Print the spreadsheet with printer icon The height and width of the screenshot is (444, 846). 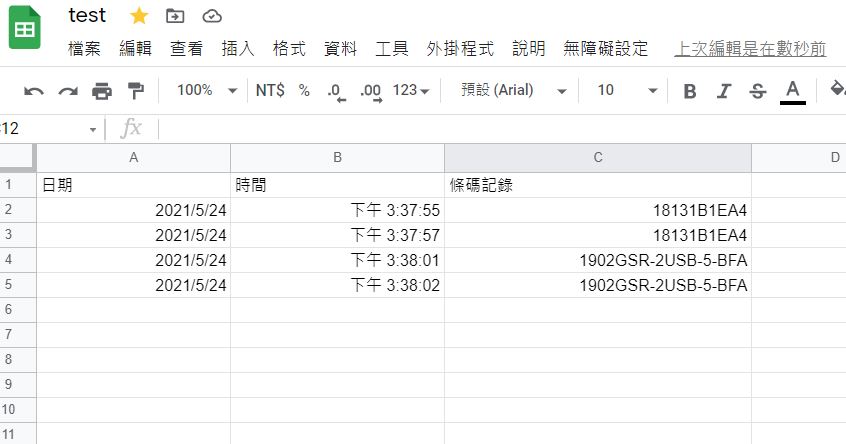tap(102, 91)
